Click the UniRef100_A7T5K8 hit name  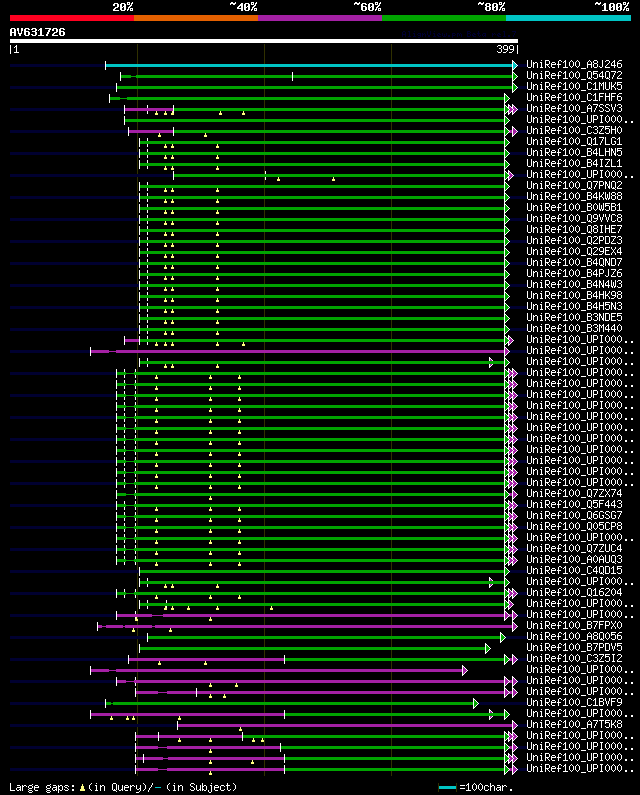tap(574, 725)
